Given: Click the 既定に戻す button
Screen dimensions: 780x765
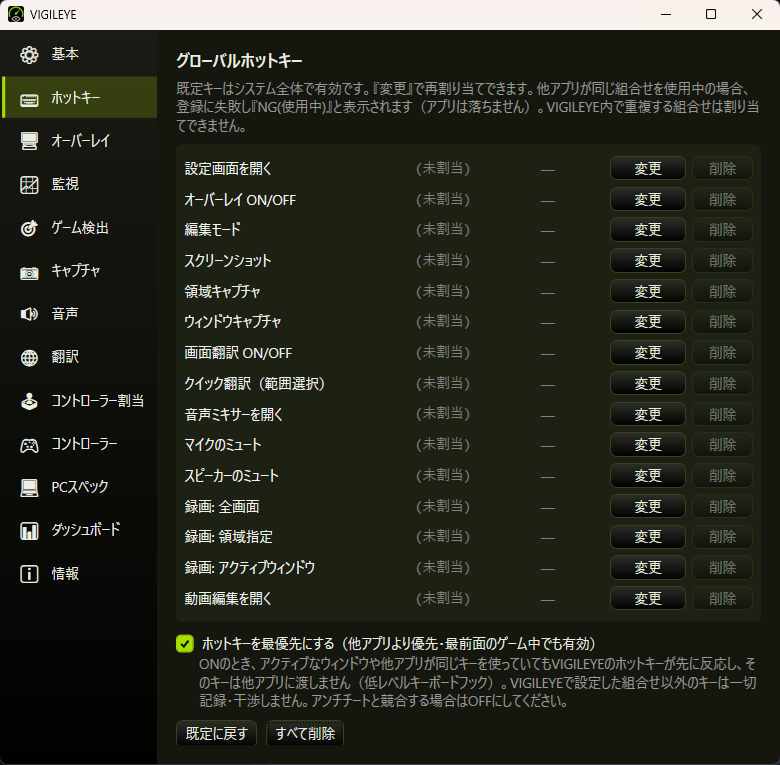Looking at the screenshot, I should pyautogui.click(x=216, y=733).
